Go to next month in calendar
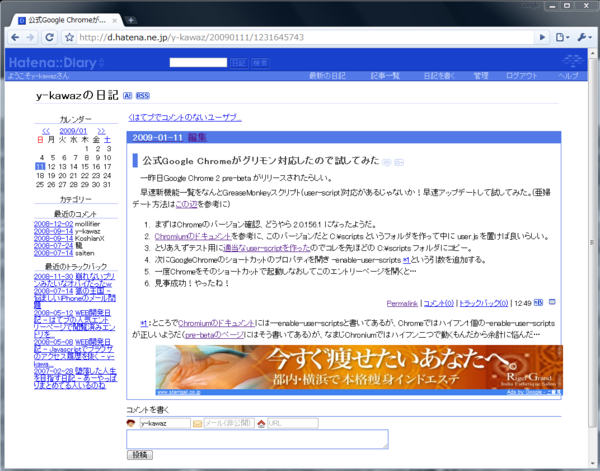This screenshot has width=600, height=471. coord(101,131)
